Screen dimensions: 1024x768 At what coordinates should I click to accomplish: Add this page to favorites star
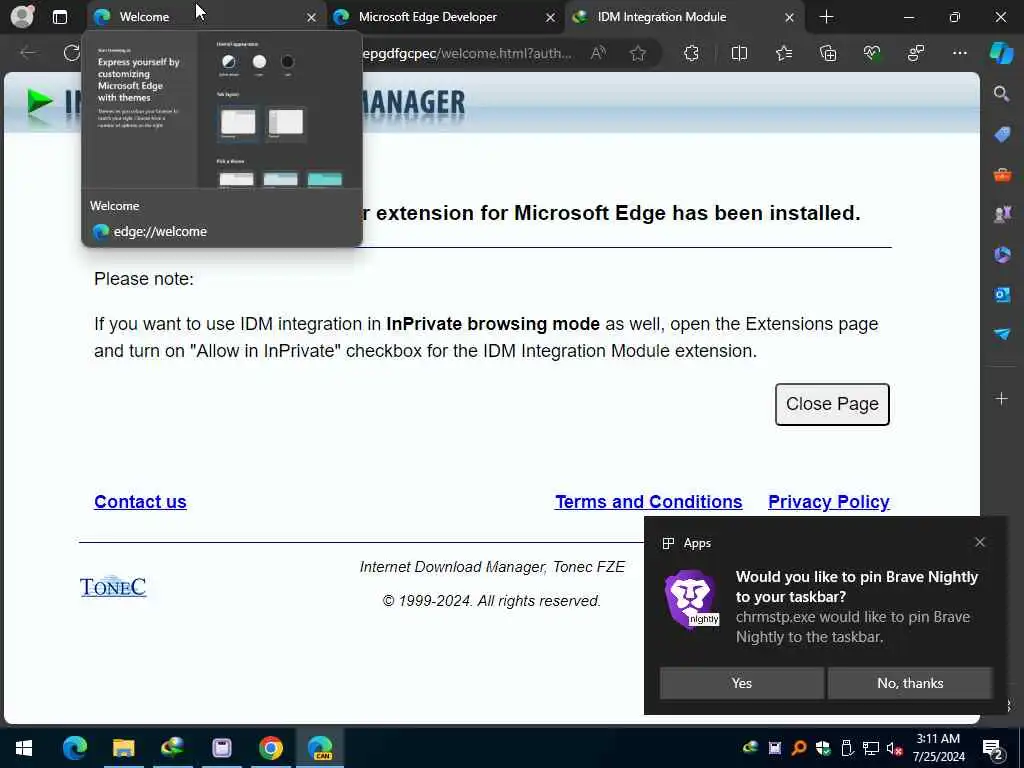click(x=638, y=54)
